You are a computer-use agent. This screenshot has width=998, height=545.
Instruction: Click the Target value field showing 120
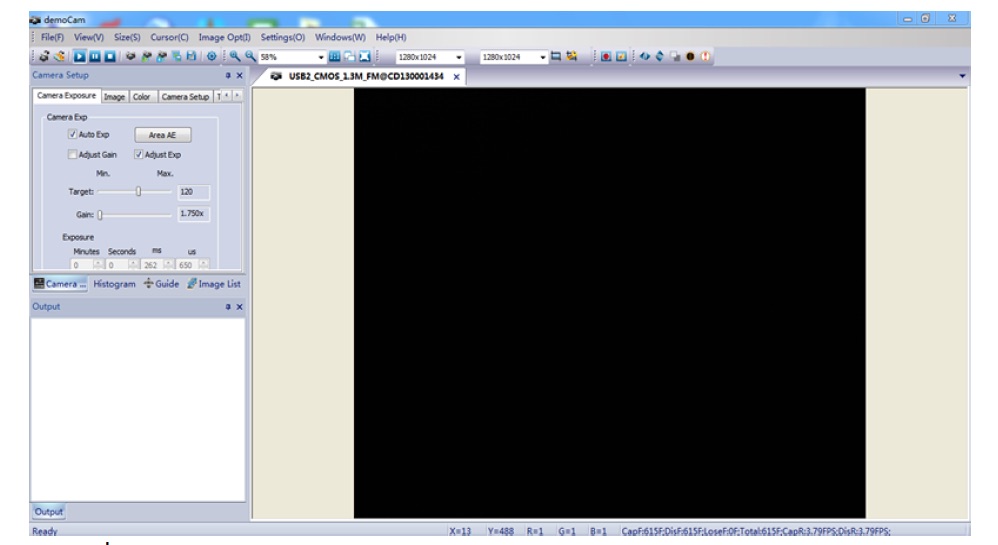pos(193,192)
